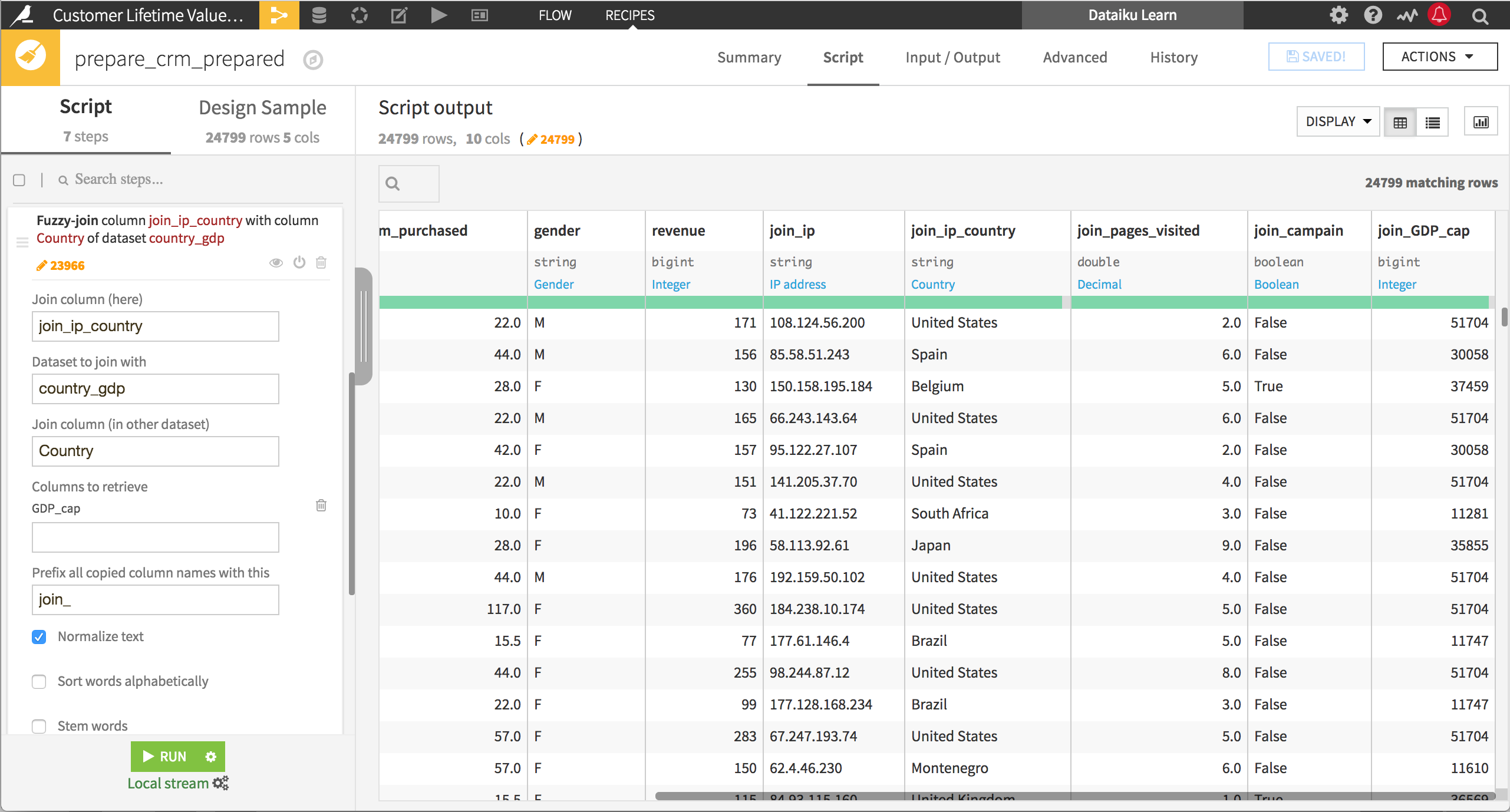1510x812 pixels.
Task: Remove GDP_cap column with trash icon
Action: click(321, 505)
